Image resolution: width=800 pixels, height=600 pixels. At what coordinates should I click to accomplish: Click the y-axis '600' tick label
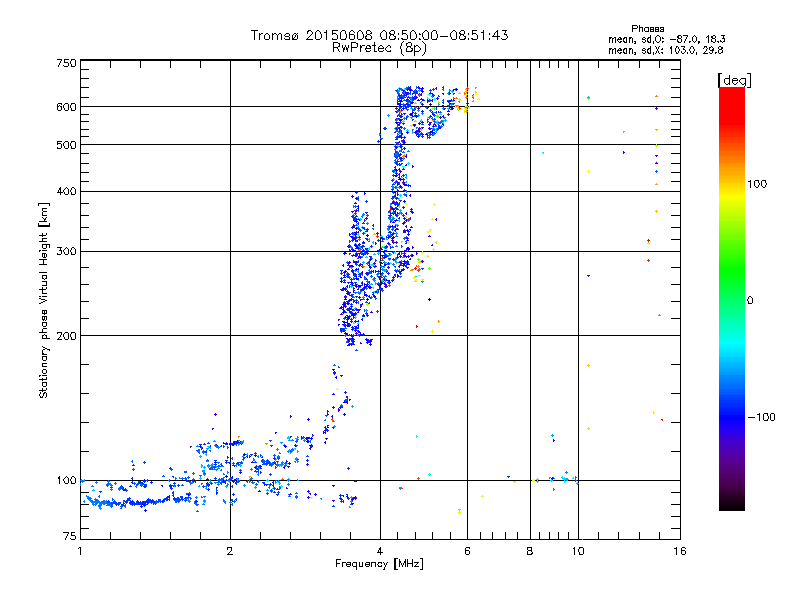[66, 107]
